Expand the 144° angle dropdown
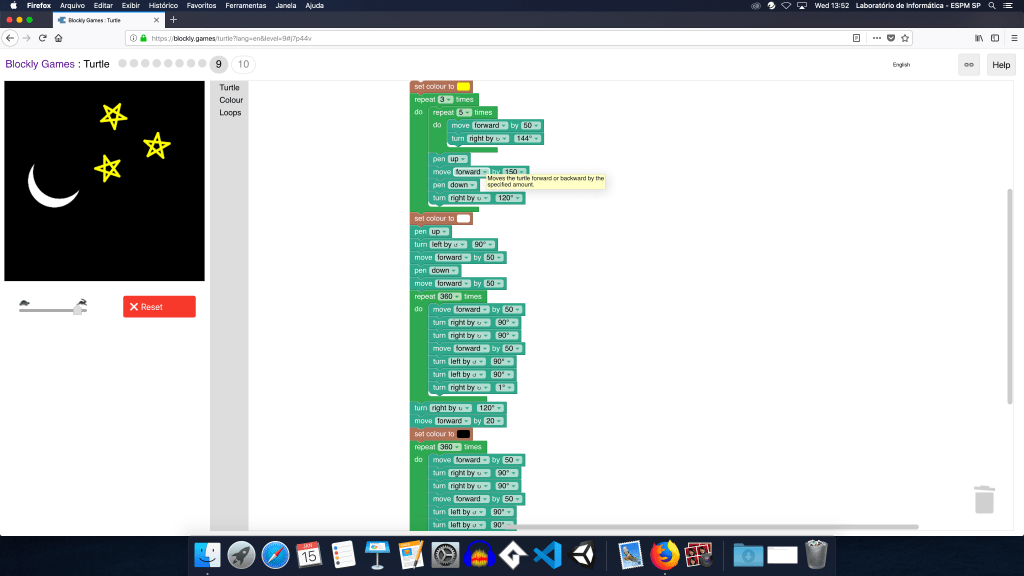Viewport: 1024px width, 576px height. [x=527, y=138]
